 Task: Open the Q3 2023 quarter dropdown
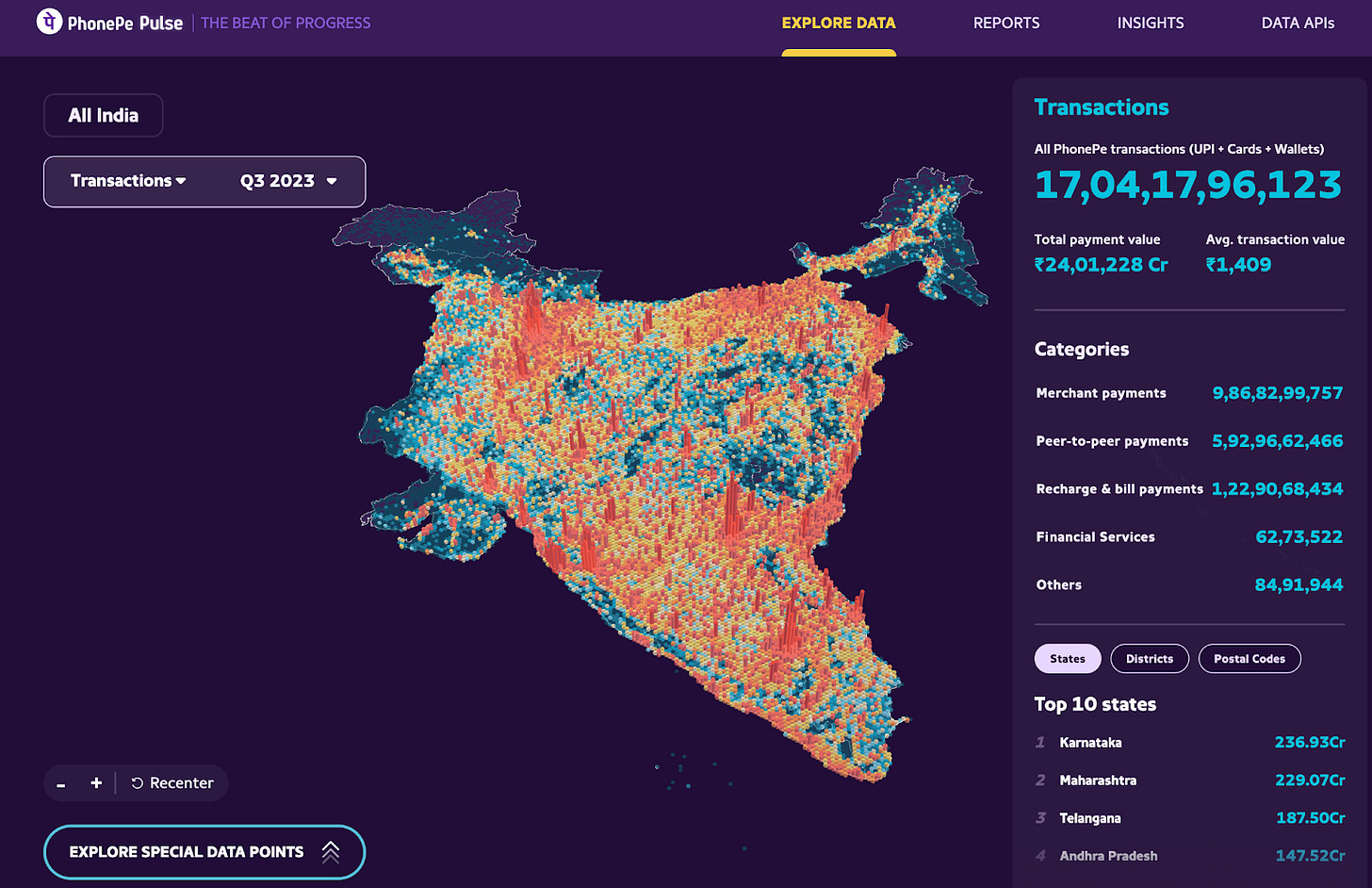288,181
